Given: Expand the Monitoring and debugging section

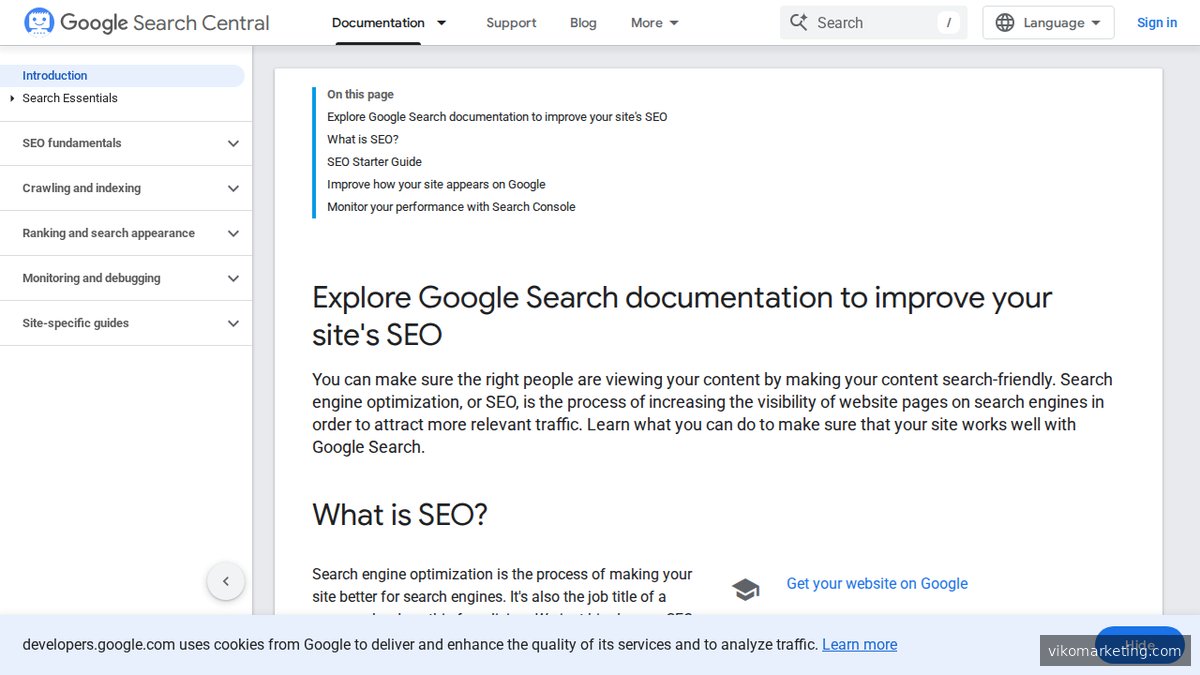Looking at the screenshot, I should pos(232,278).
